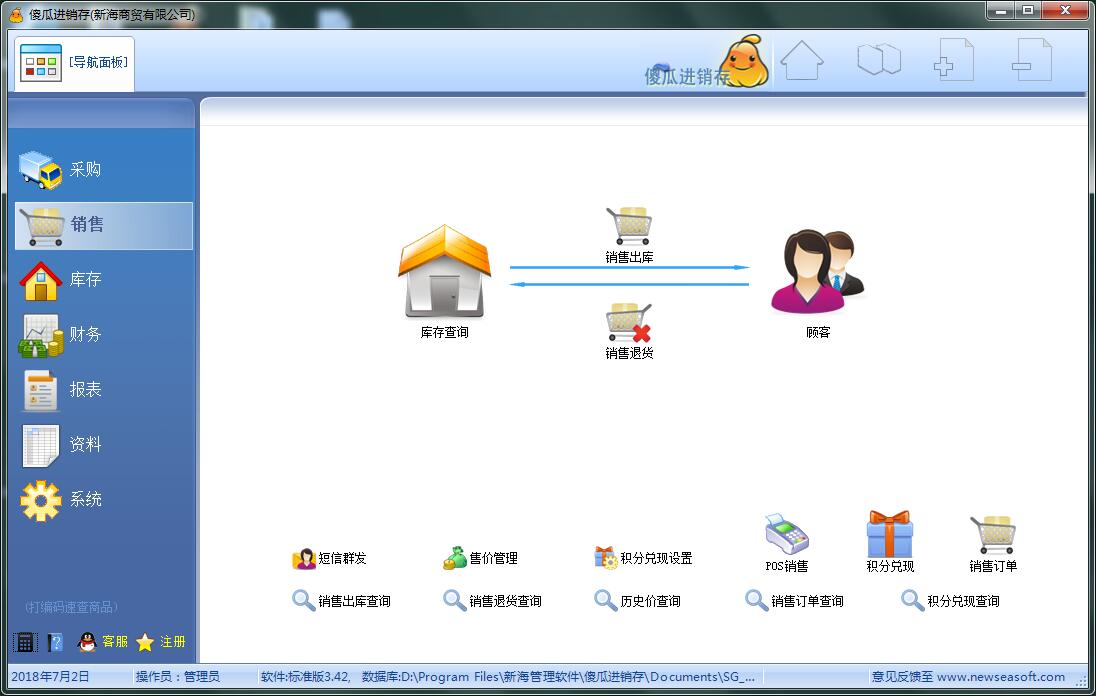The image size is (1096, 696).
Task: Open 积分兑现 gift box icon
Action: [890, 534]
